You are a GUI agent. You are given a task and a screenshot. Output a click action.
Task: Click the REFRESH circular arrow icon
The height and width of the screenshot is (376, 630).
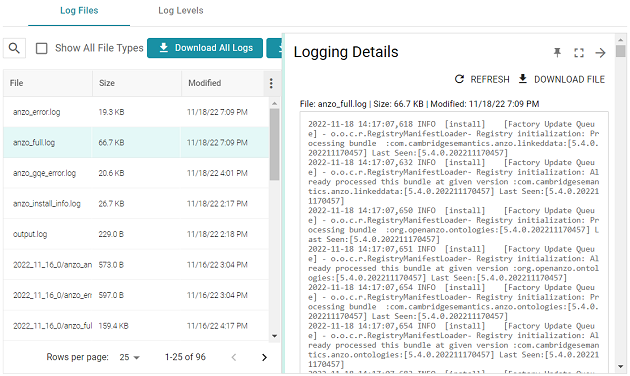[x=459, y=79]
